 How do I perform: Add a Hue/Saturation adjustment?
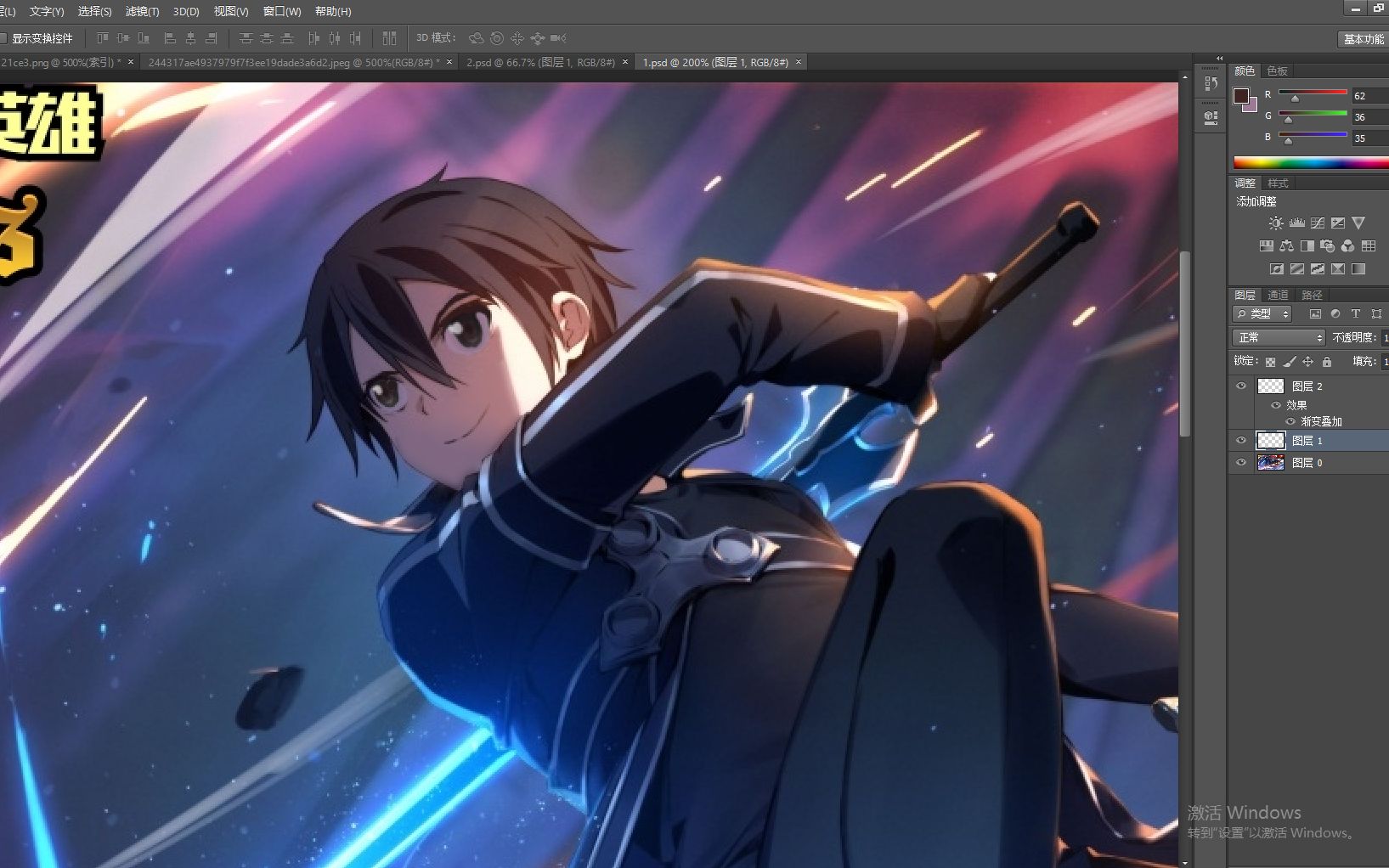[1266, 246]
